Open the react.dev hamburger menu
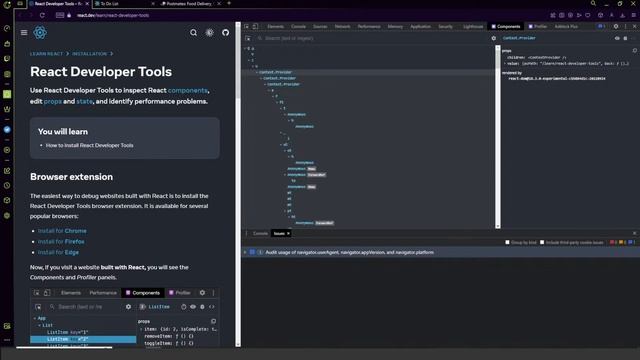The image size is (640, 360). point(24,33)
